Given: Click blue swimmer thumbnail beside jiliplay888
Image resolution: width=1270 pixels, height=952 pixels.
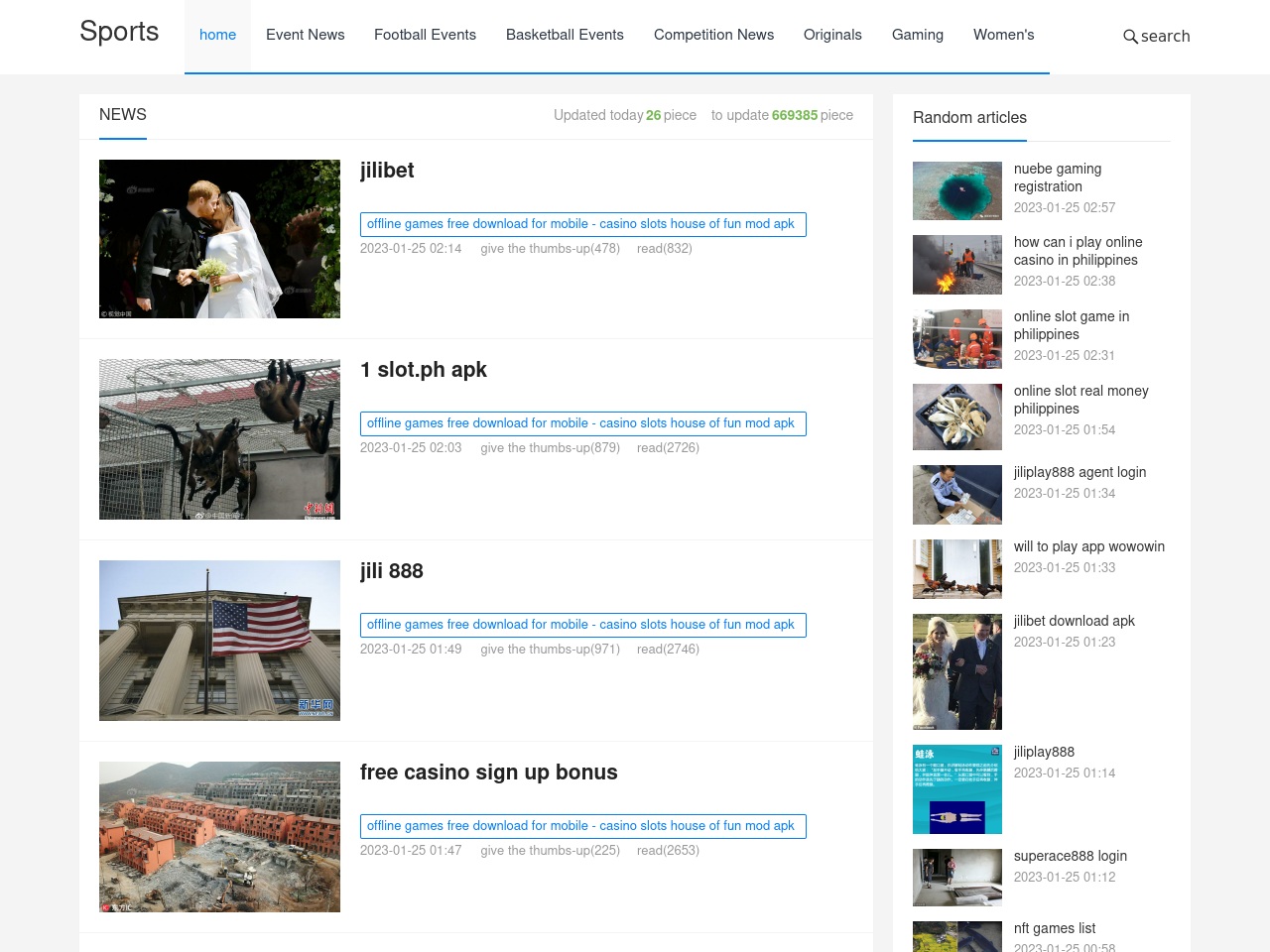Looking at the screenshot, I should (x=957, y=789).
